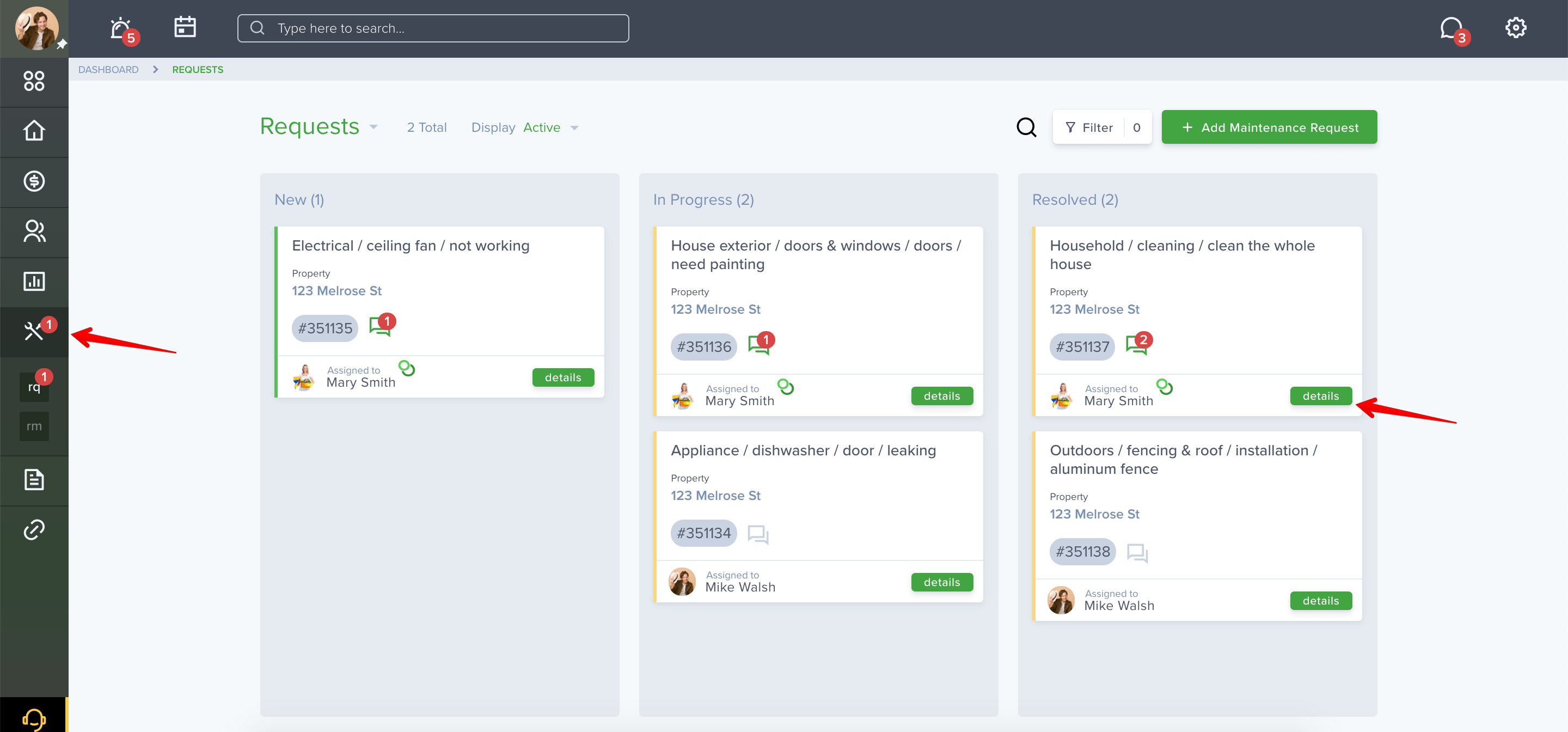Screen dimensions: 1568x732
Task: Click the green link icon on card #351136
Action: [785, 386]
